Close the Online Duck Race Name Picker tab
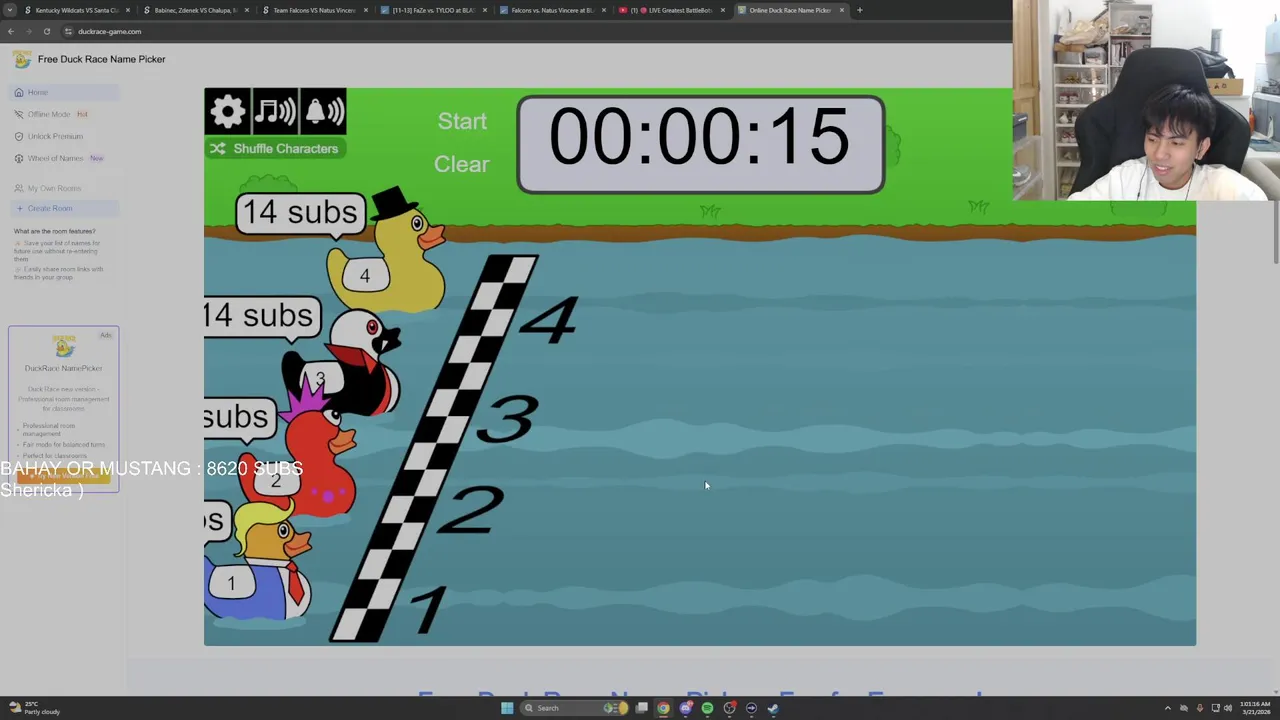Viewport: 1280px width, 720px height. [842, 10]
